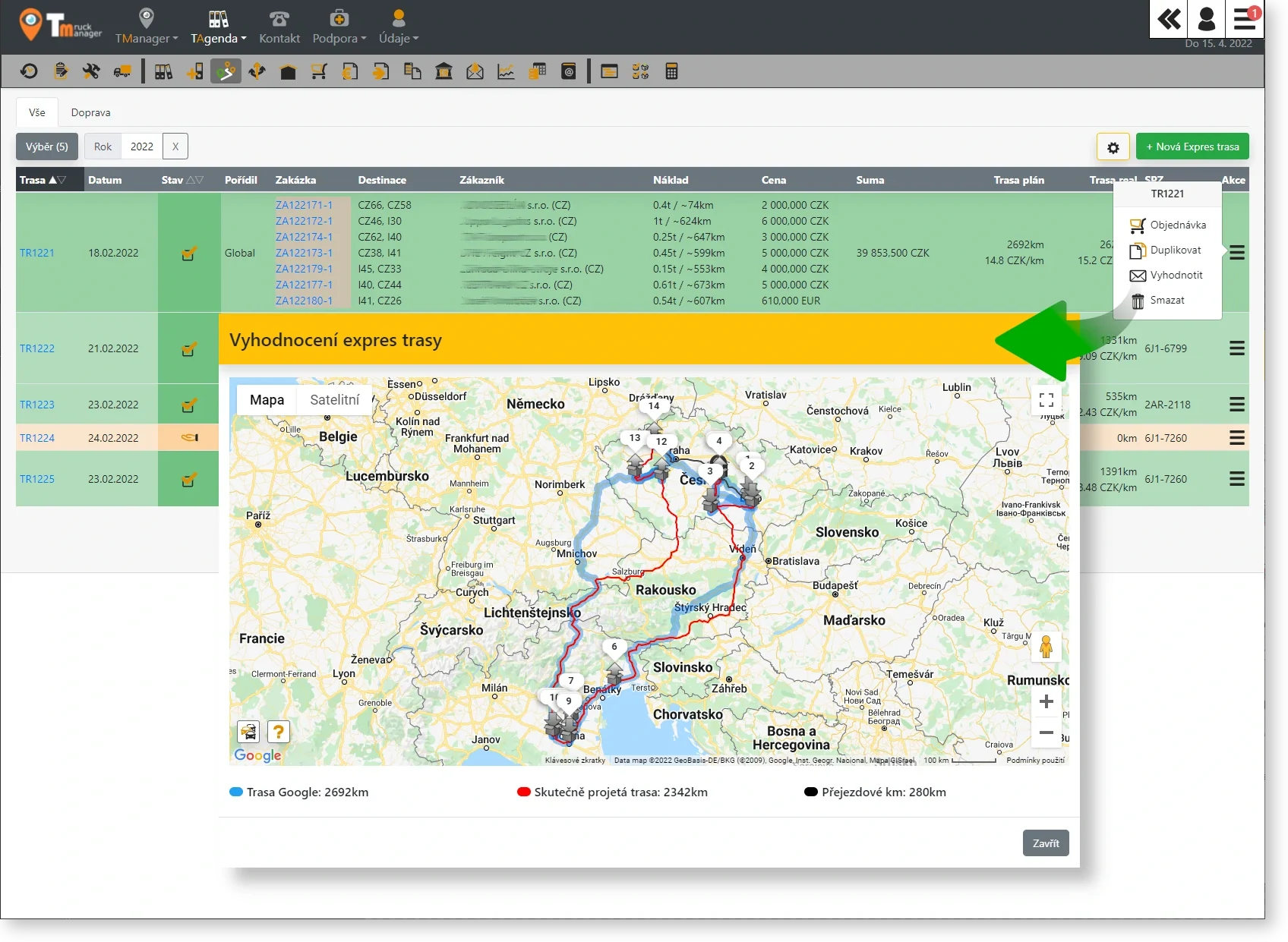Click the Nová Expres trasa button
The image size is (1288, 942).
coord(1192,147)
